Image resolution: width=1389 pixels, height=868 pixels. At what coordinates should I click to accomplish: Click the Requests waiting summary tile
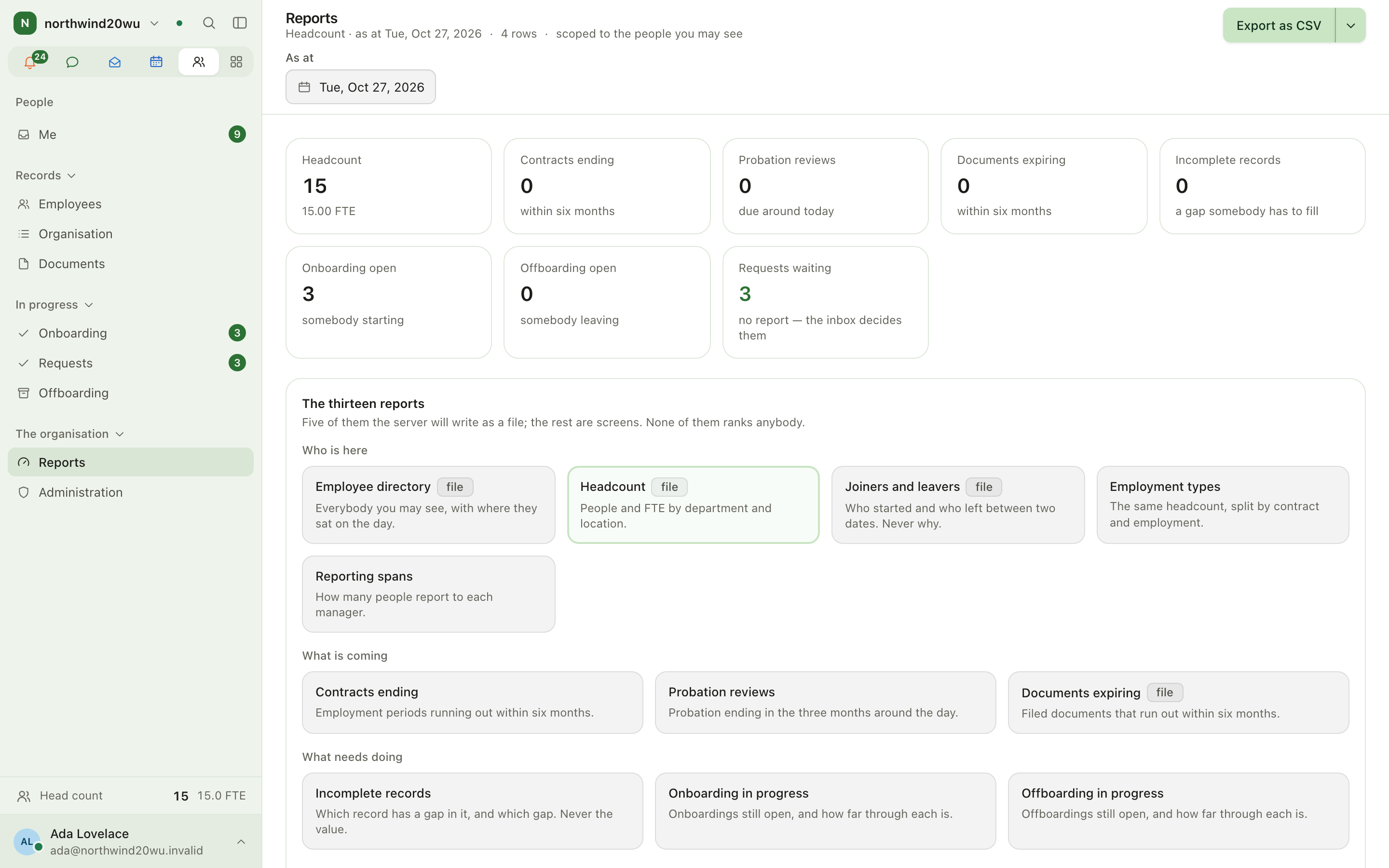pyautogui.click(x=825, y=302)
